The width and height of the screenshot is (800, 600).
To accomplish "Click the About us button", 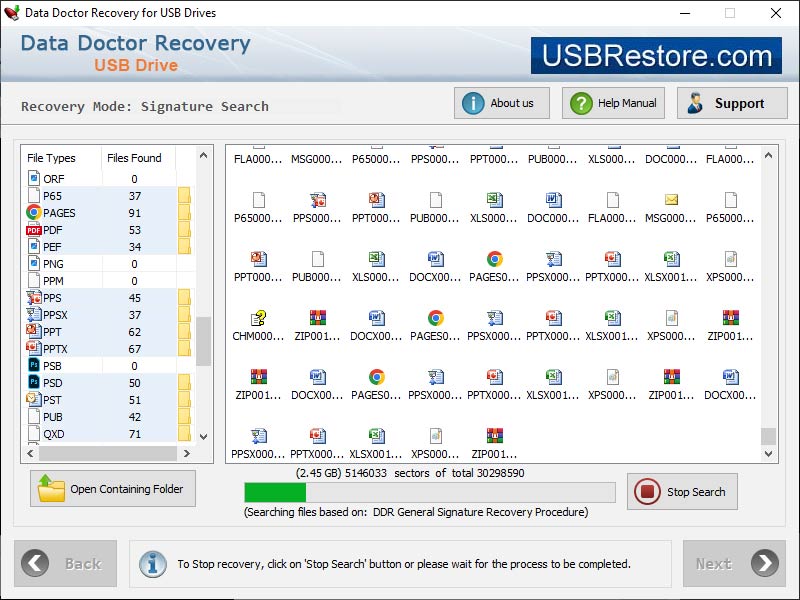I will point(501,102).
